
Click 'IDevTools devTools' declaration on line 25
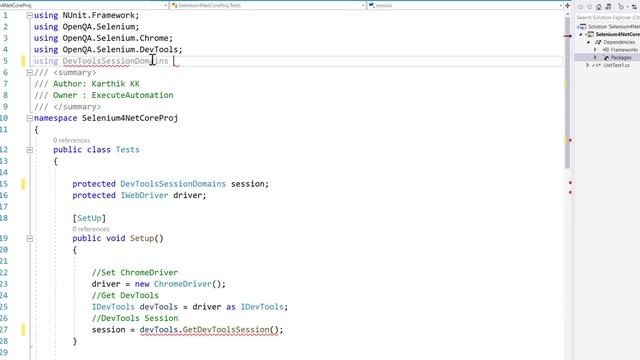click(135, 307)
